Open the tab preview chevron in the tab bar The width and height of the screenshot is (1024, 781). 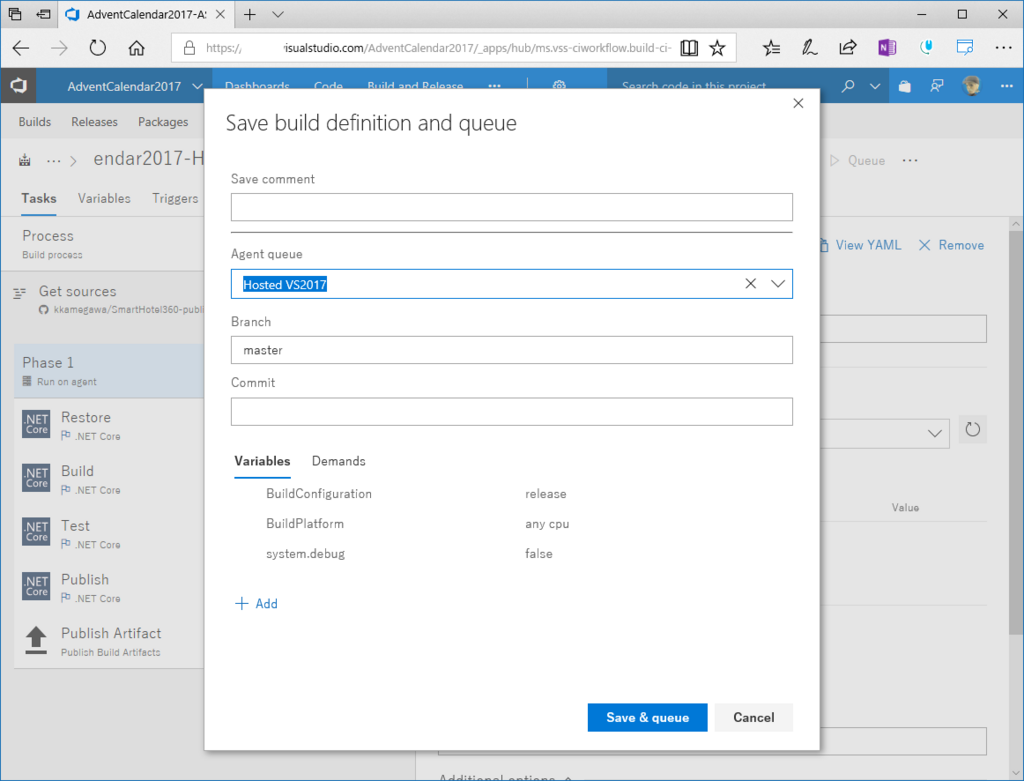click(x=278, y=14)
